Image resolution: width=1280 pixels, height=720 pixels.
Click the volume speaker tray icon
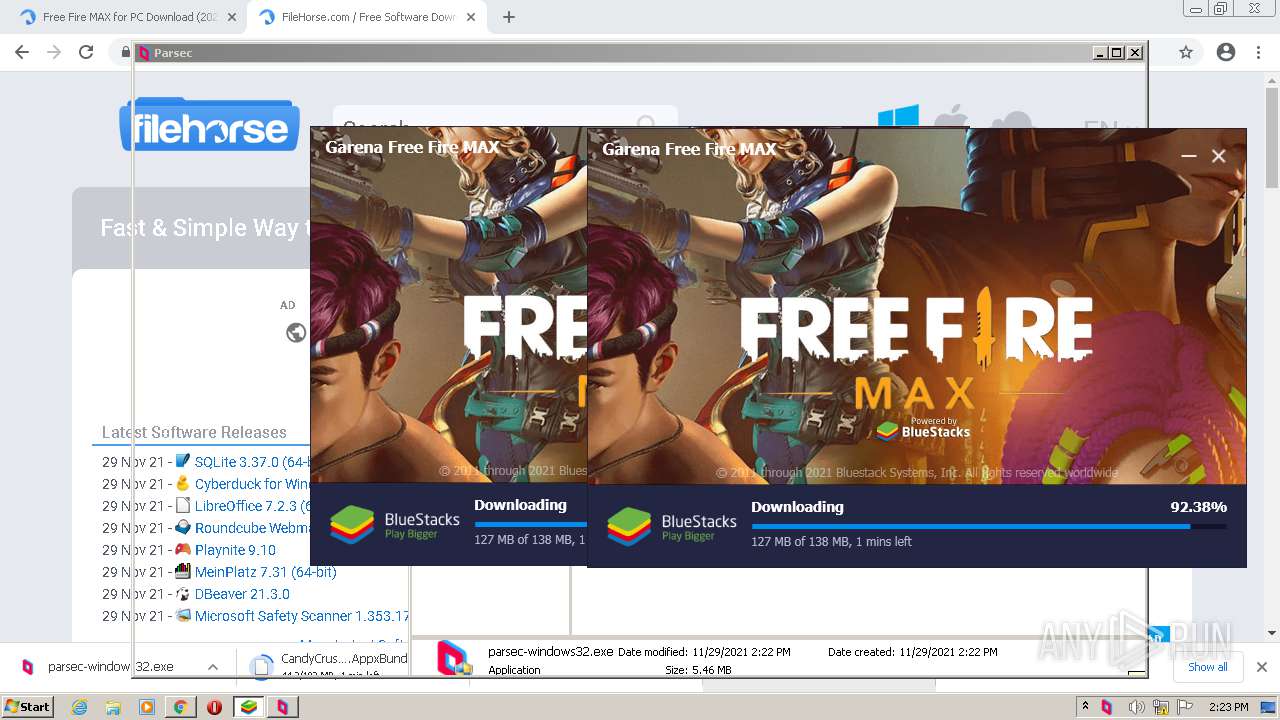tap(1139, 707)
